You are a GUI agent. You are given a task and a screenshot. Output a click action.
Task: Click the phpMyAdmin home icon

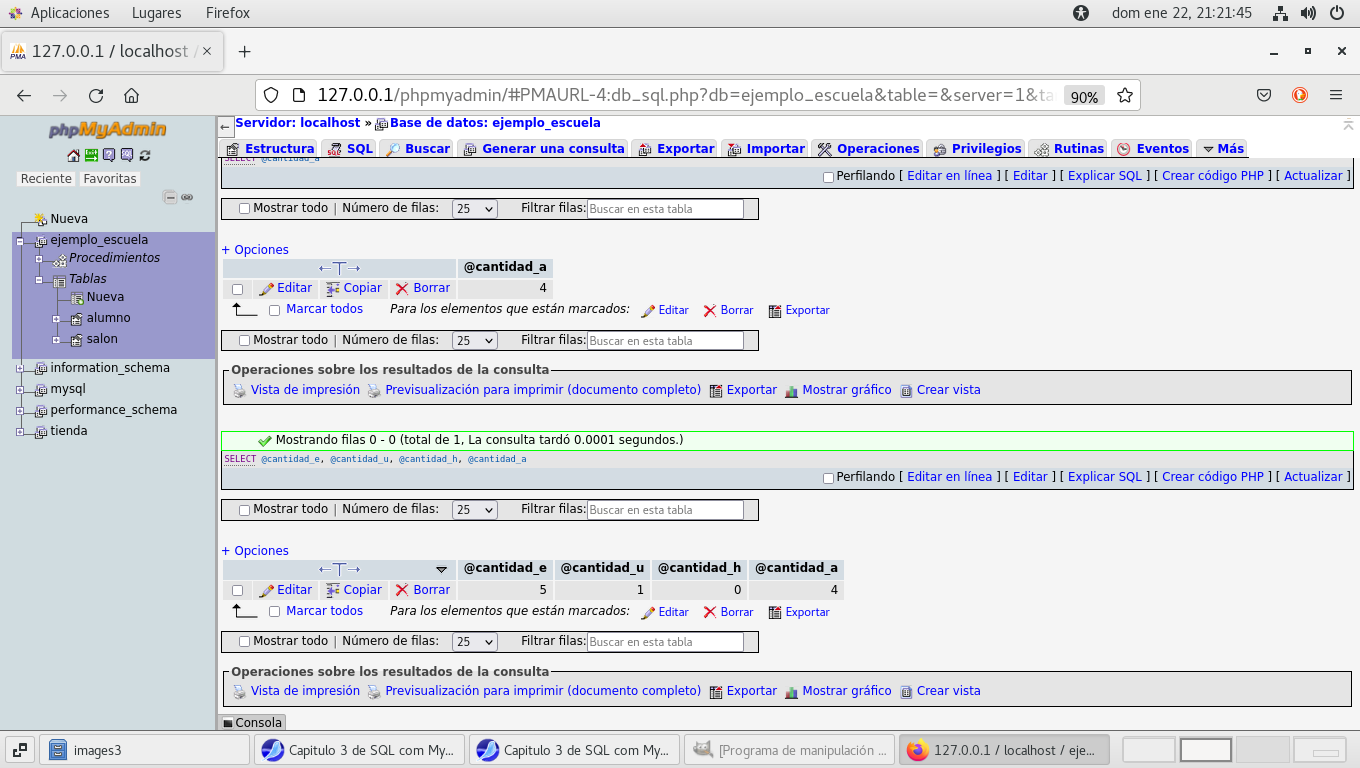(73, 155)
